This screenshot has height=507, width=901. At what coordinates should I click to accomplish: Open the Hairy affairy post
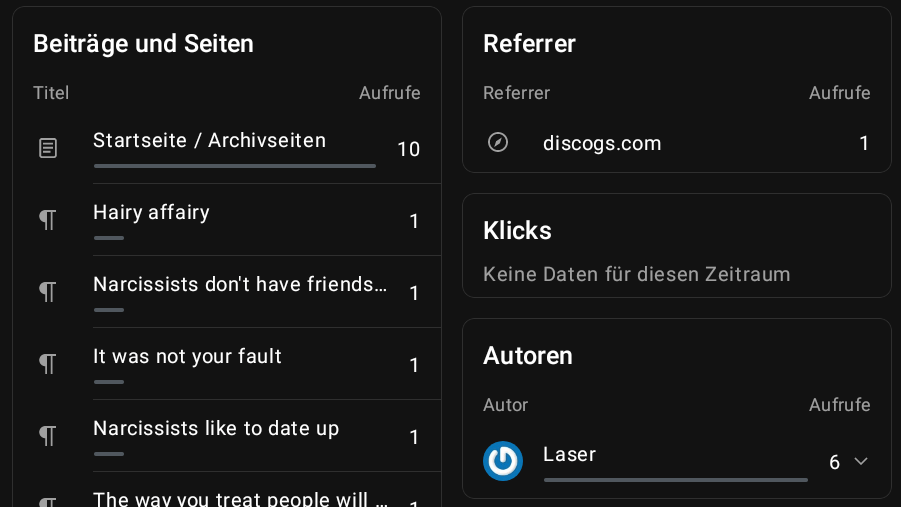(x=151, y=212)
